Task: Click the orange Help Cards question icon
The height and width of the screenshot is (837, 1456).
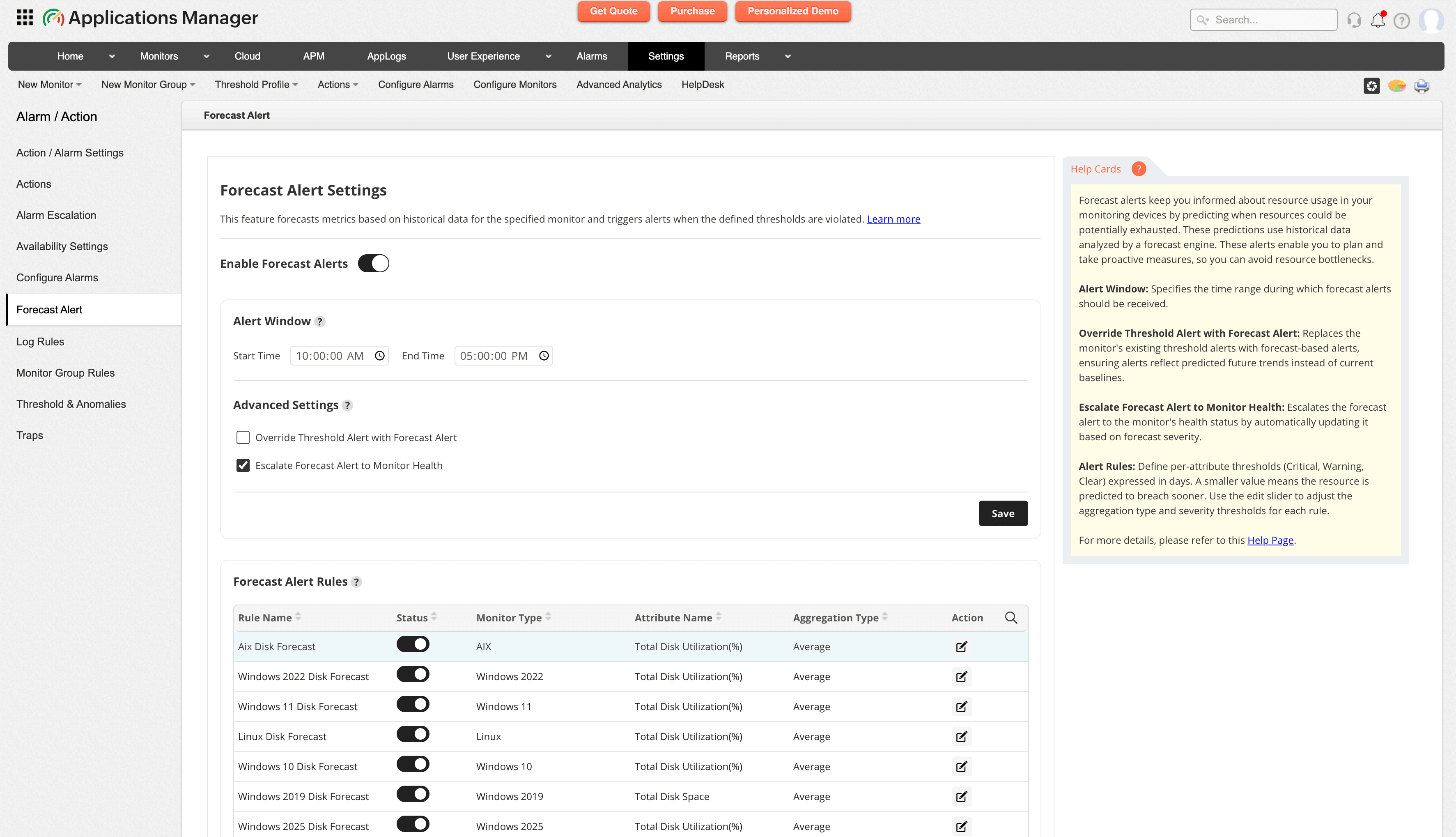Action: (x=1138, y=168)
